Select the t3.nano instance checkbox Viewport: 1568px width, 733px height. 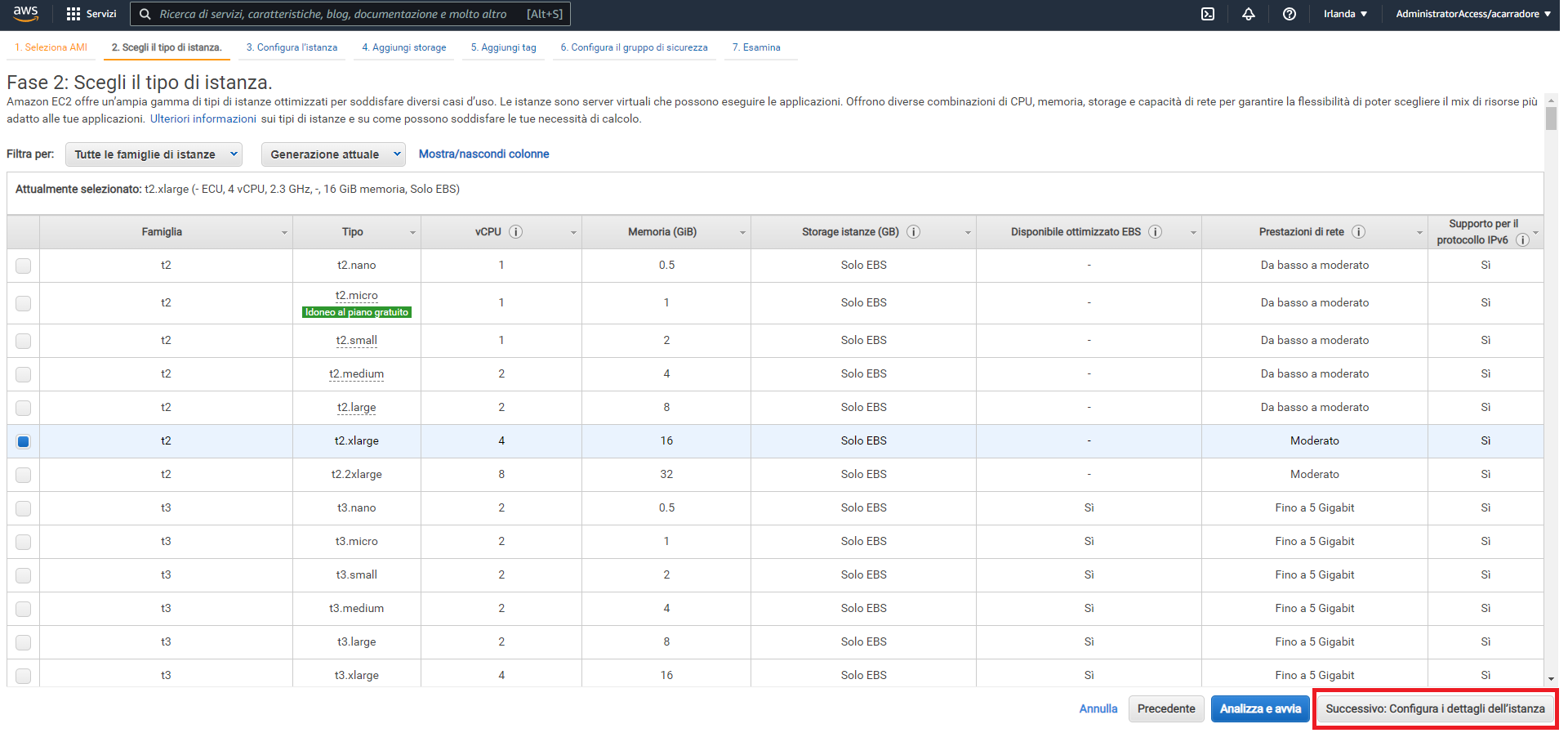click(x=24, y=508)
